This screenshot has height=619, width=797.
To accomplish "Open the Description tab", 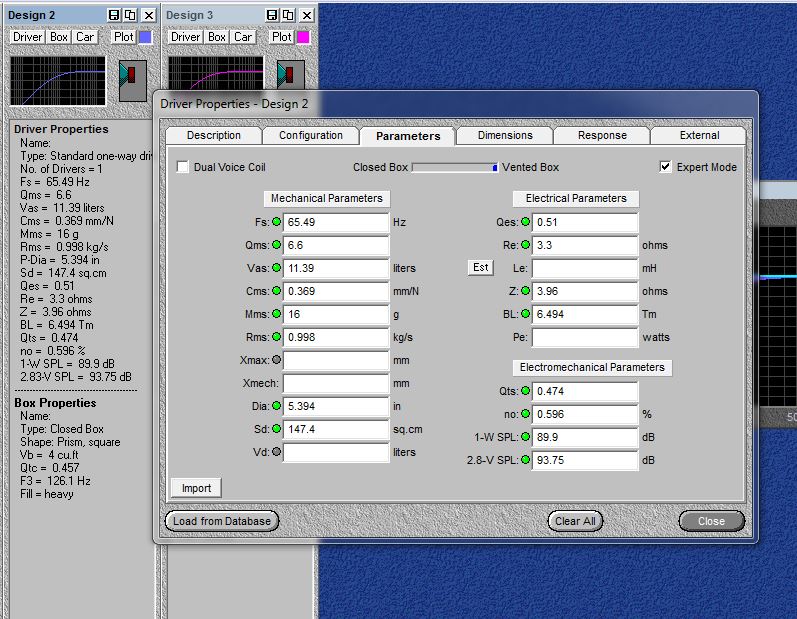I will point(213,135).
